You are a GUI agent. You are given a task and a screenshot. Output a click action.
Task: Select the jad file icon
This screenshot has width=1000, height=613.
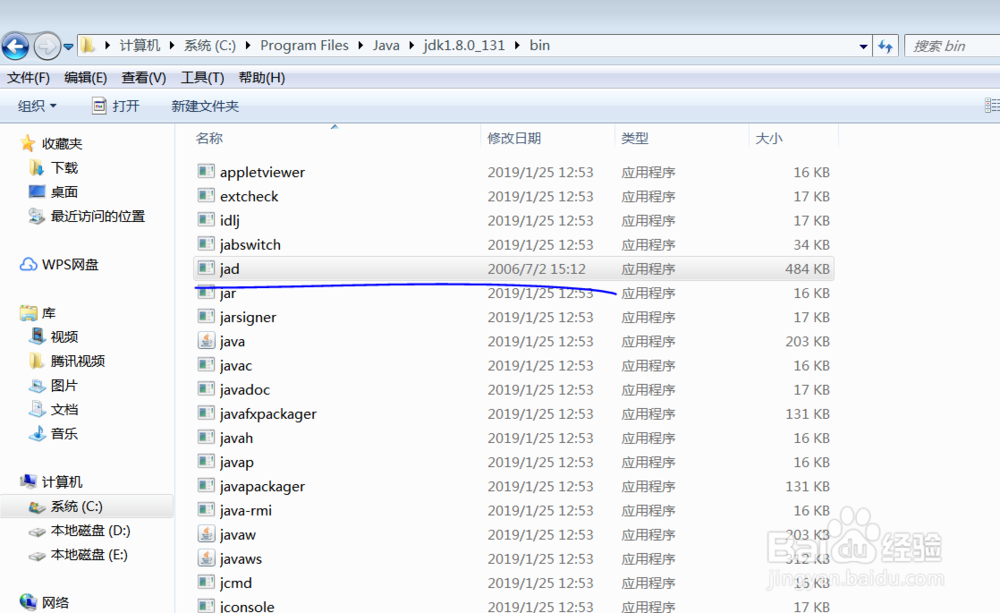(x=206, y=268)
